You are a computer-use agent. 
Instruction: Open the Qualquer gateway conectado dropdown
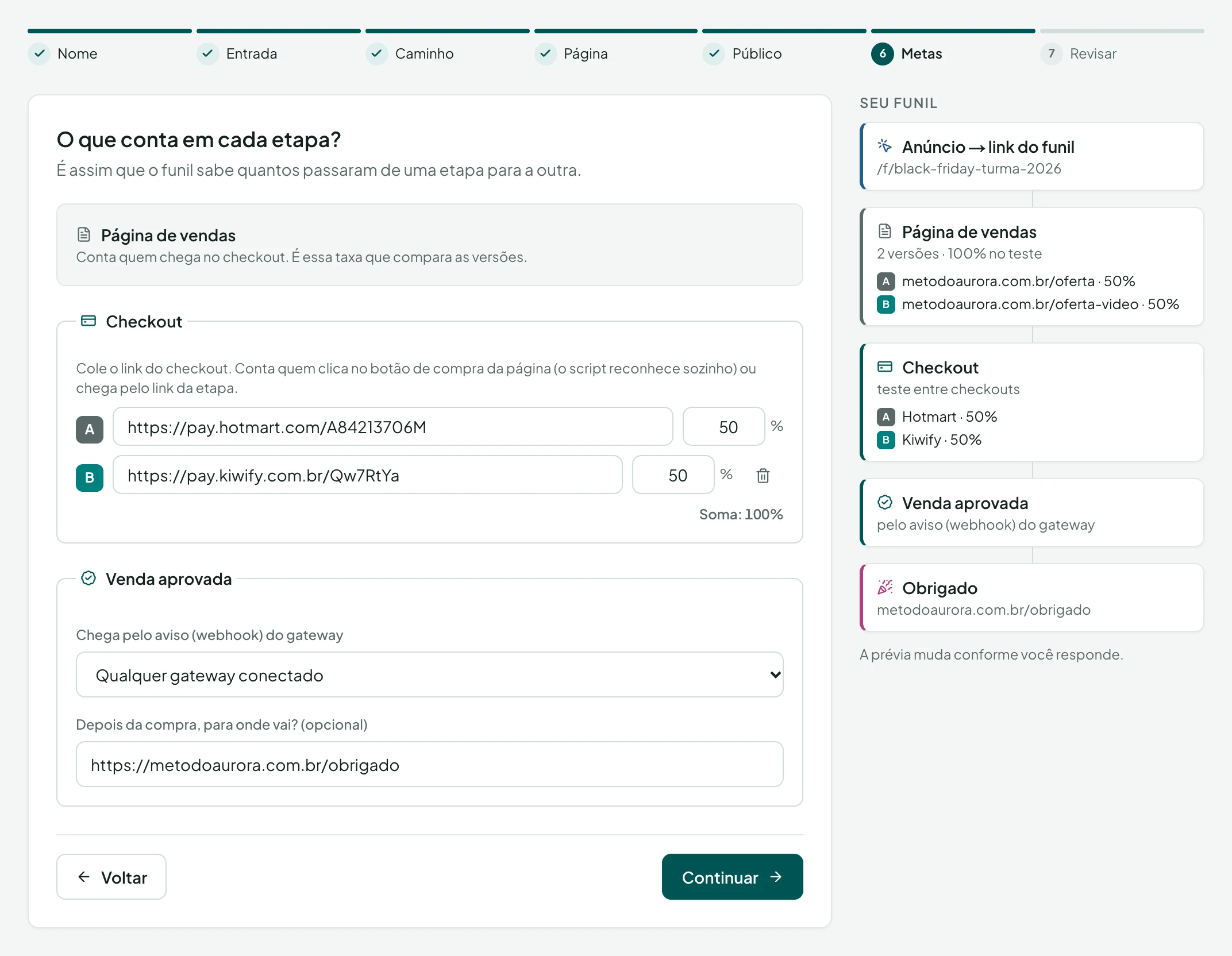tap(430, 674)
